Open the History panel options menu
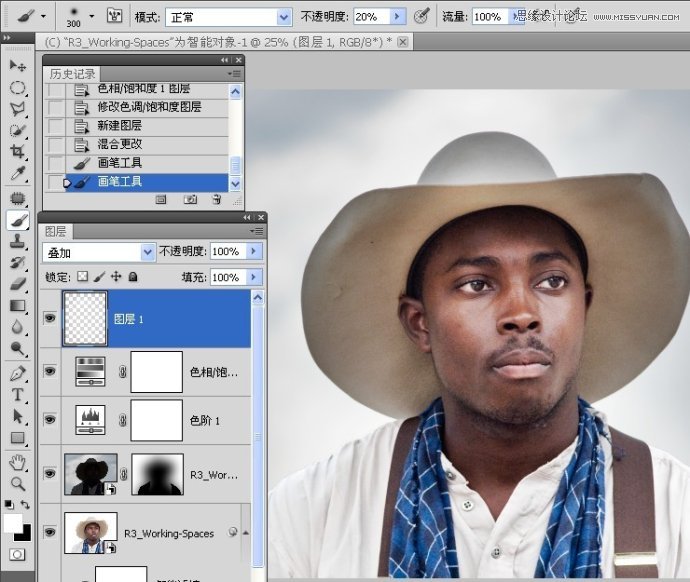 tap(234, 73)
